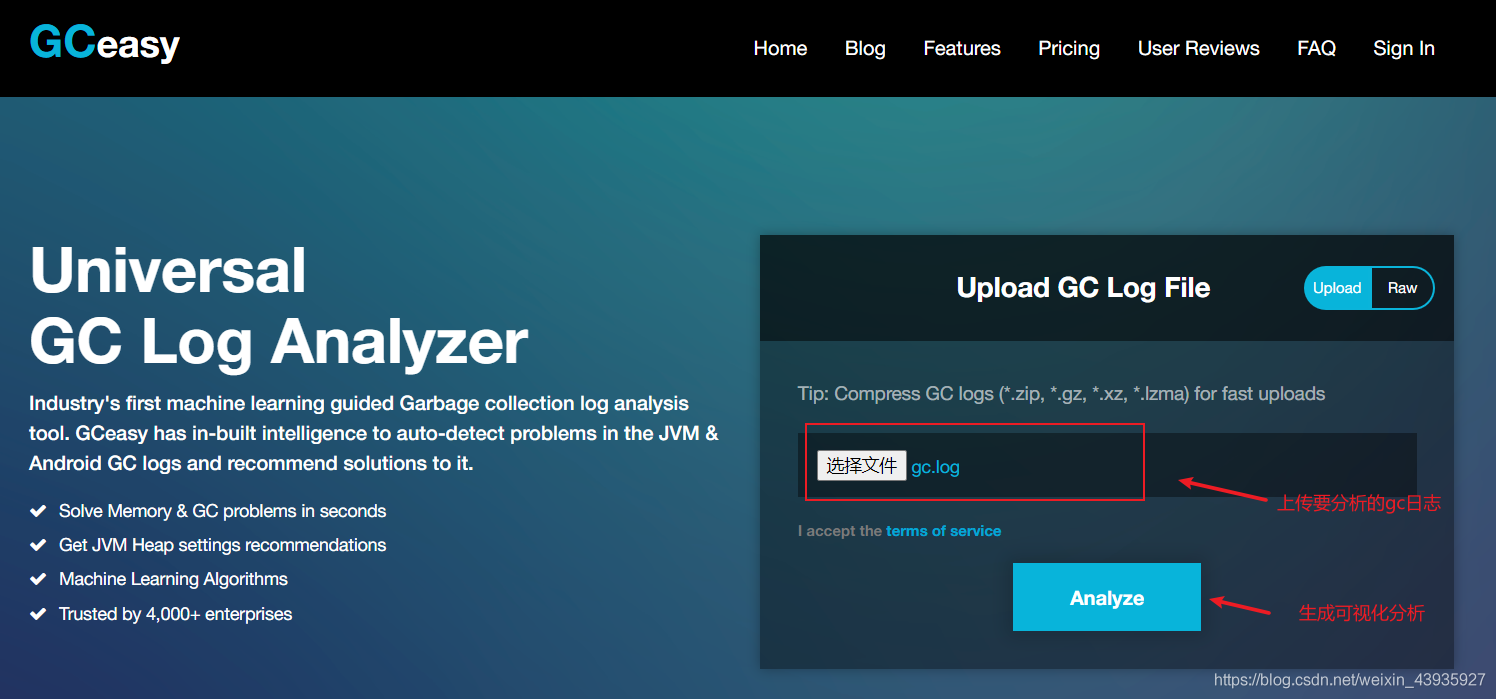View the Pricing page
1496x699 pixels.
point(1069,48)
